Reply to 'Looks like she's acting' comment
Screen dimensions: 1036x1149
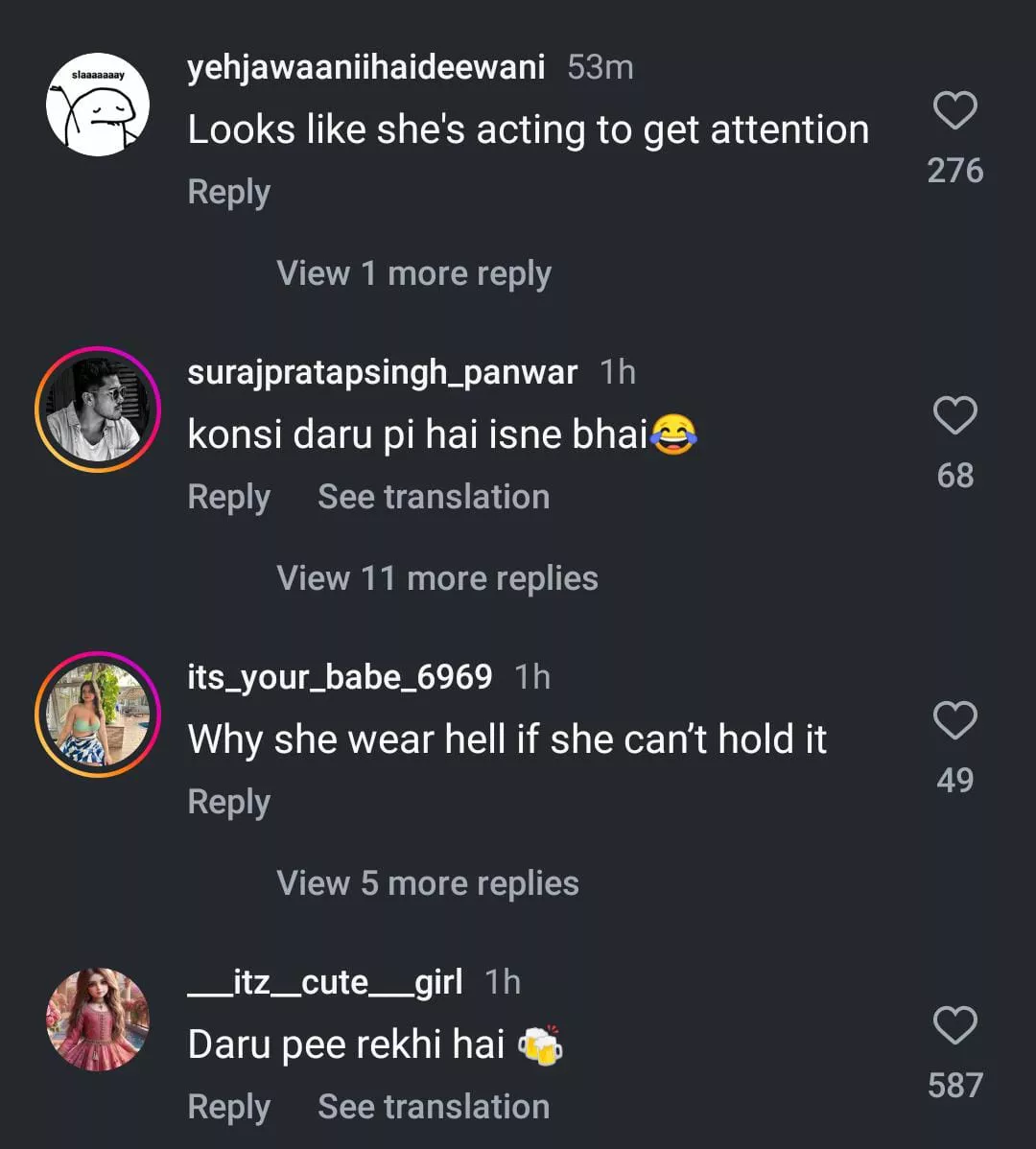228,192
